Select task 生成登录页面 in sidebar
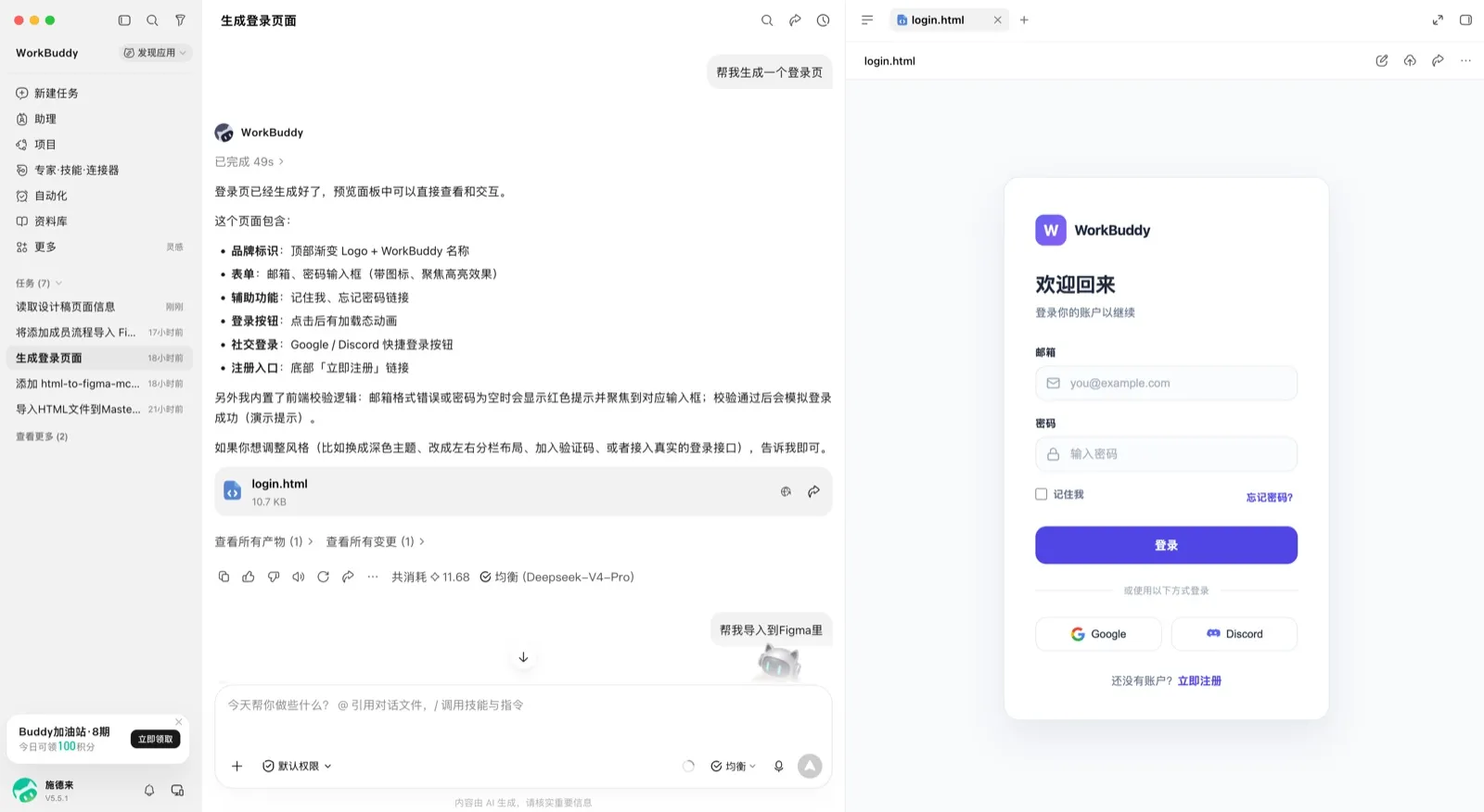This screenshot has height=812, width=1484. tap(100, 358)
